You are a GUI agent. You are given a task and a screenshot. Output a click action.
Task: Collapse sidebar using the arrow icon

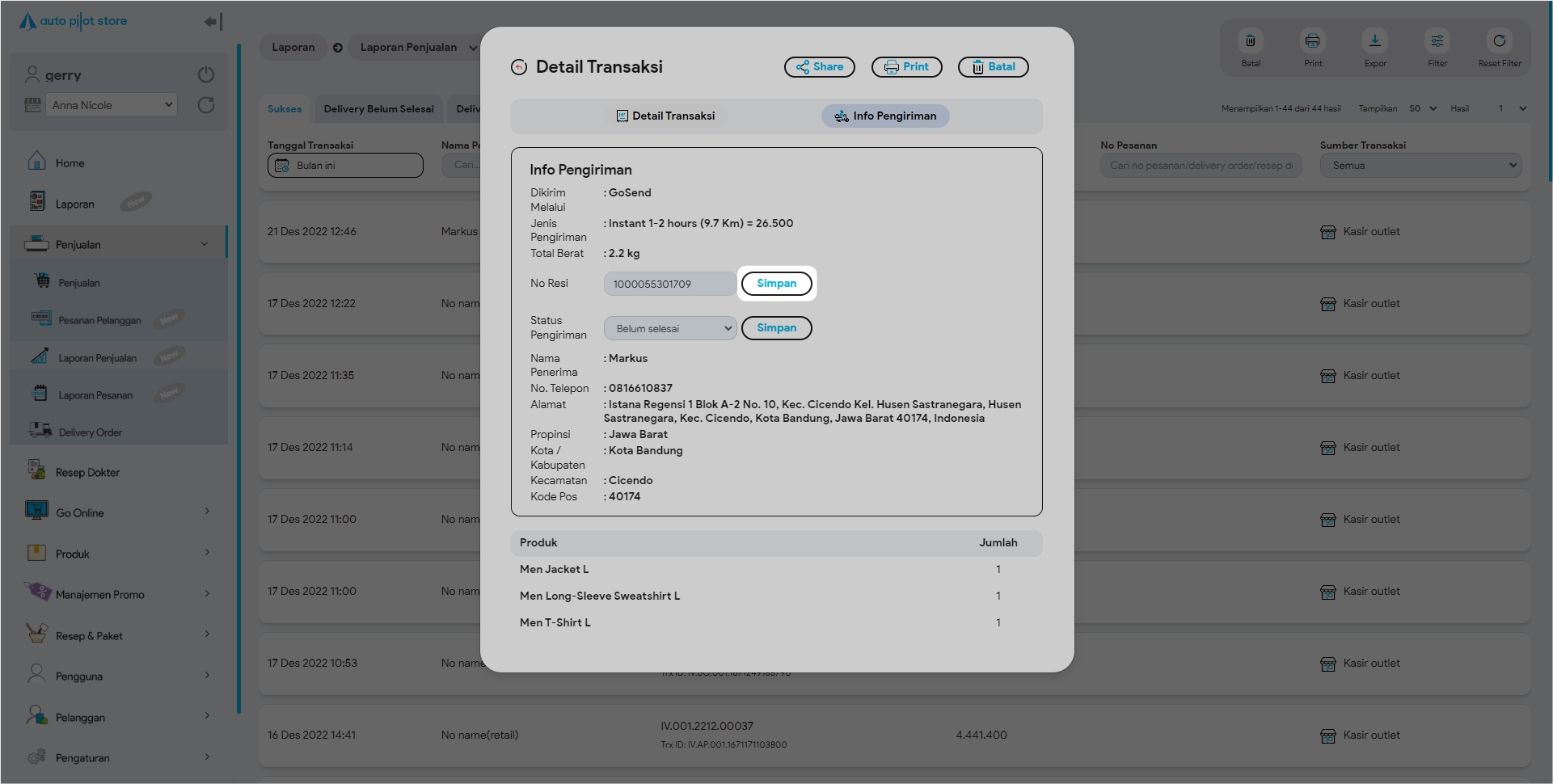point(212,22)
